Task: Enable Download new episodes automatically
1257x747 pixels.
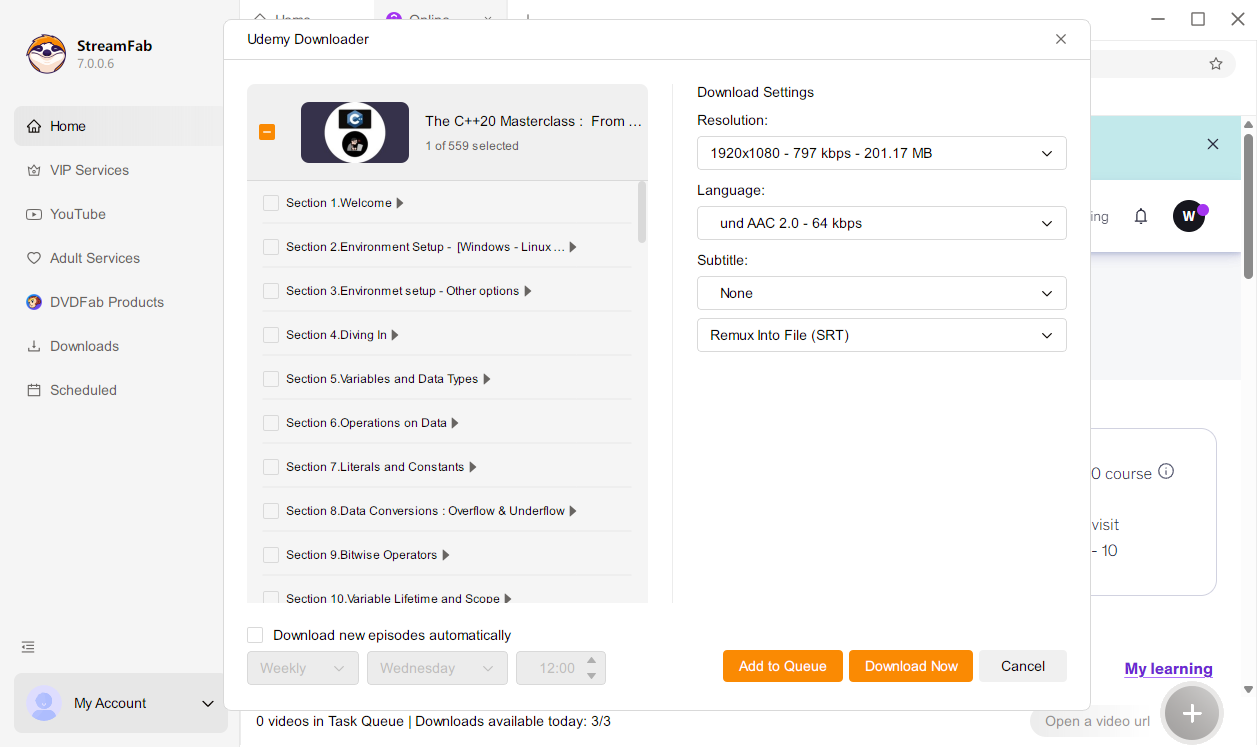Action: point(255,634)
